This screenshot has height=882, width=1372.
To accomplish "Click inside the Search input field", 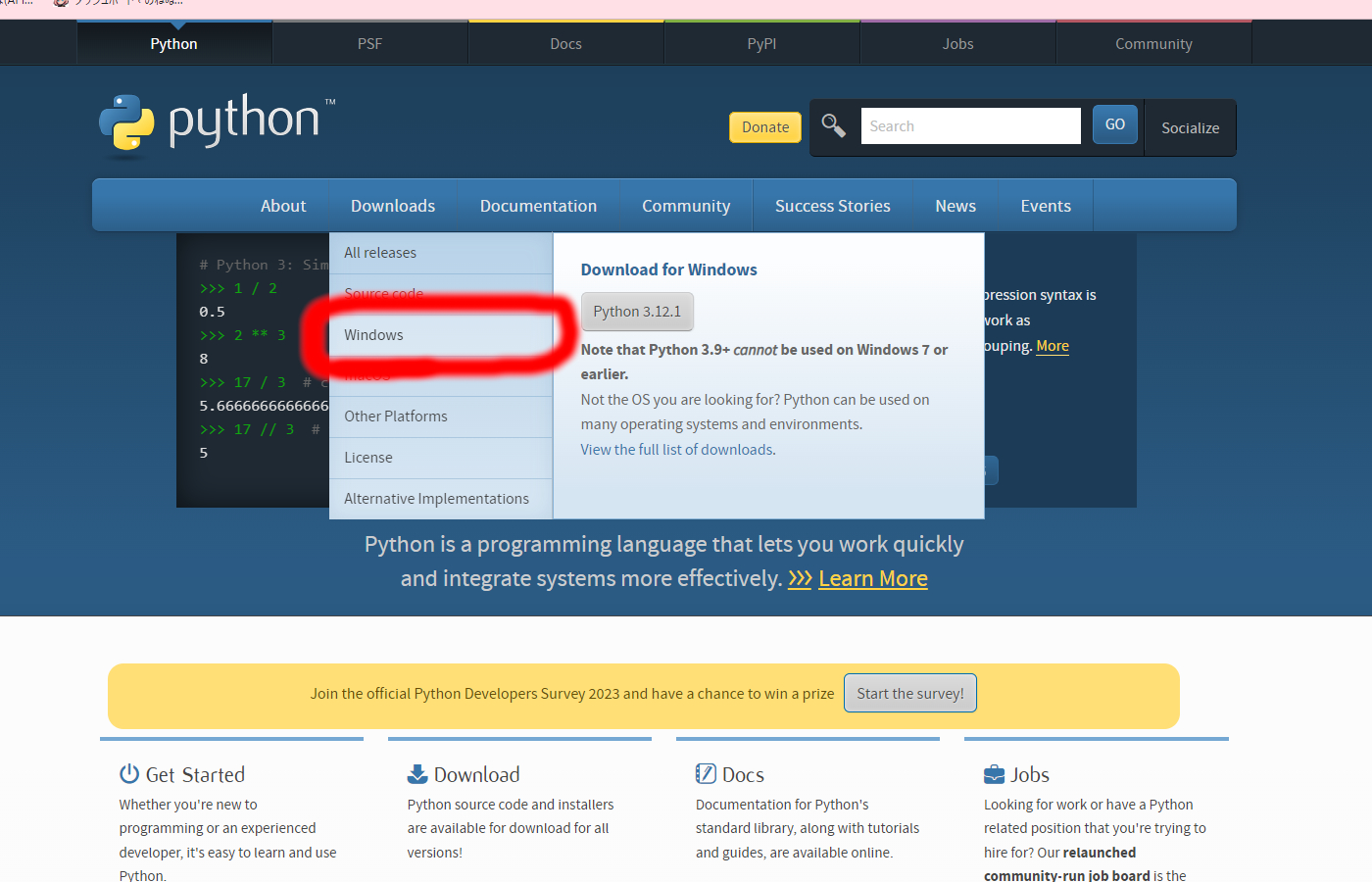I will pos(970,125).
